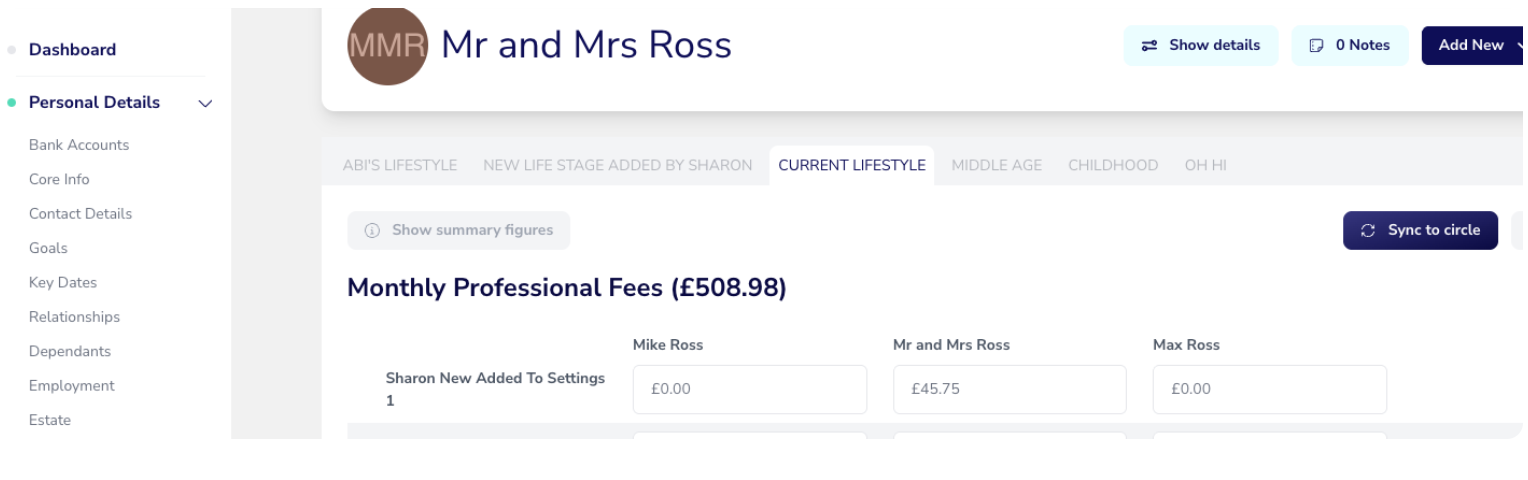Click the note icon beside 0 Notes
Viewport: 1528px width, 480px height.
pyautogui.click(x=1317, y=45)
